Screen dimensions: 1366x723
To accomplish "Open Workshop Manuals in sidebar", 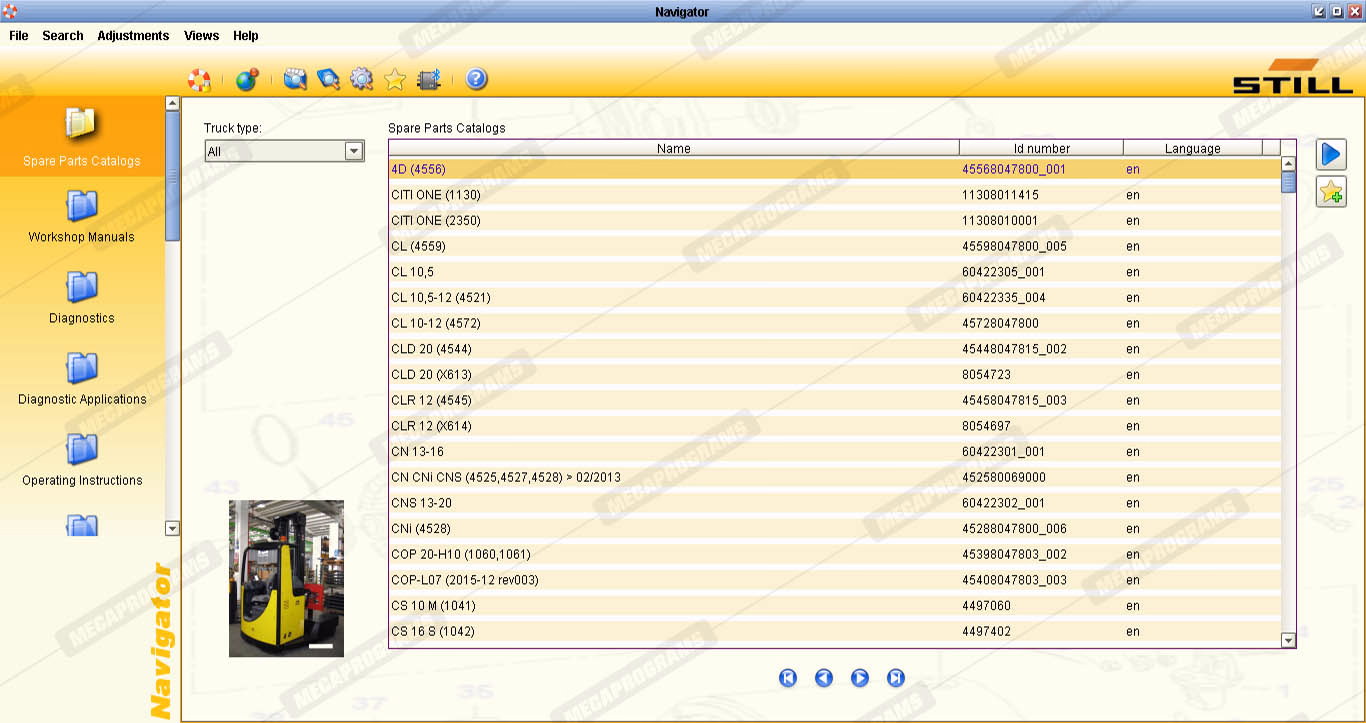I will tap(82, 217).
